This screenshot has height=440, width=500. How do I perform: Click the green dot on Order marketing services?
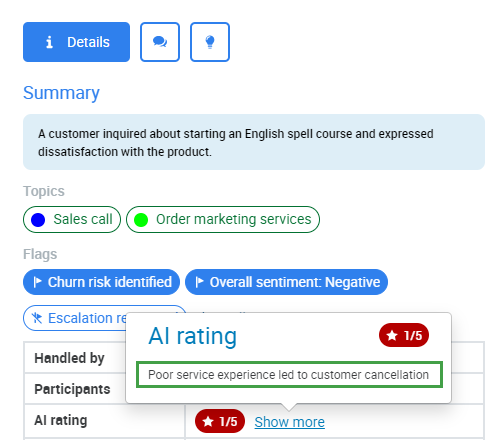tap(141, 220)
